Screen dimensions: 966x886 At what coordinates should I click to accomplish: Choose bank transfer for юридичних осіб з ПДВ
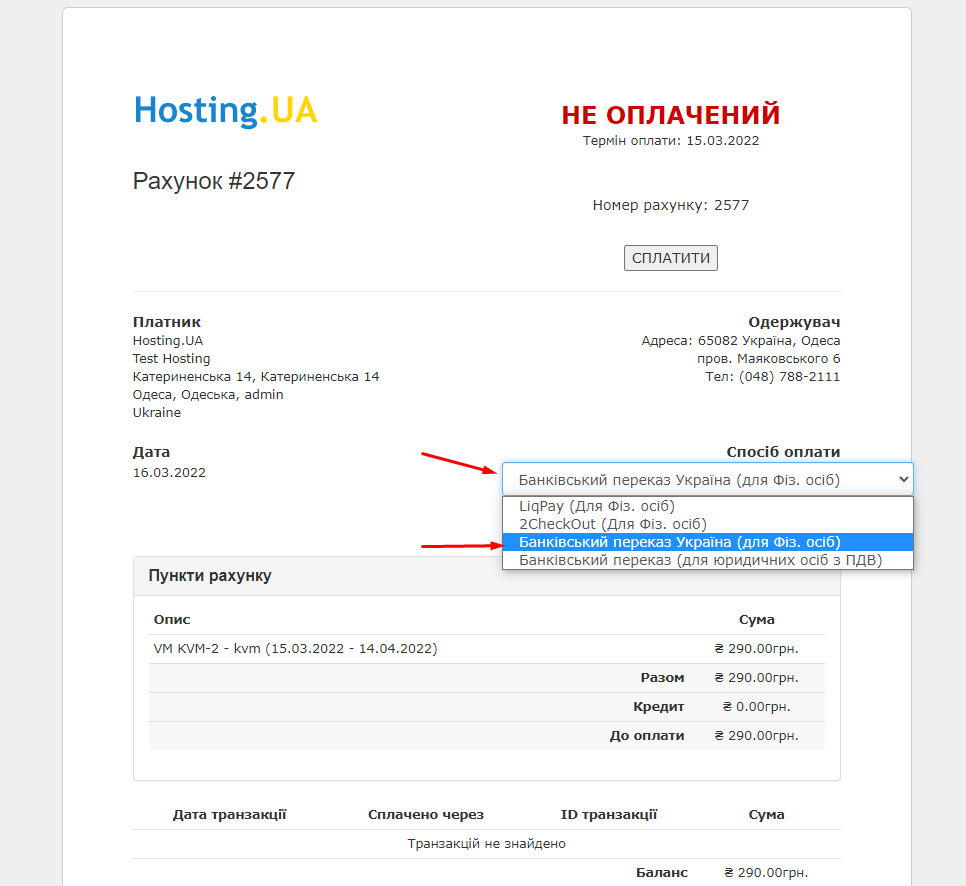tap(707, 560)
